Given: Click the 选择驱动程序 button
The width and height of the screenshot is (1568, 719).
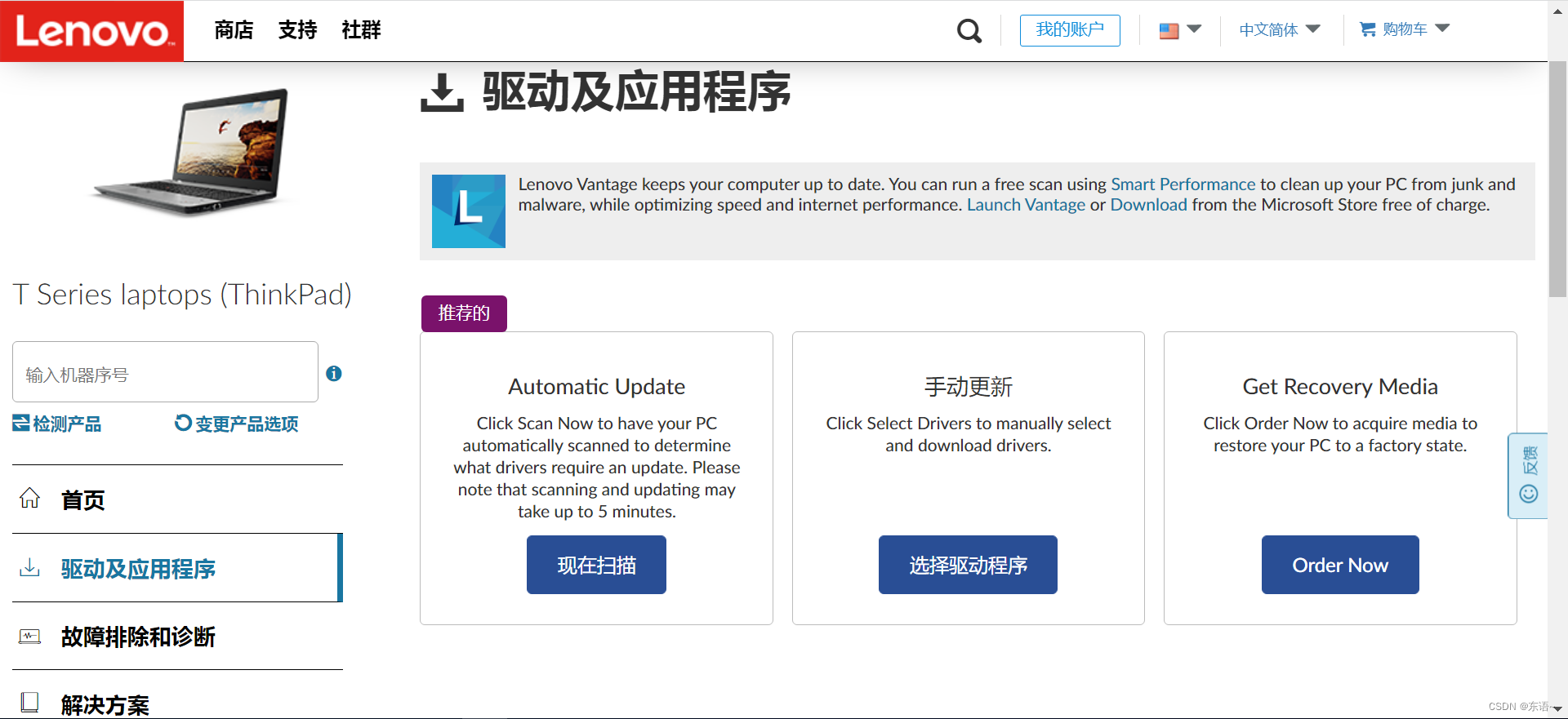Looking at the screenshot, I should click(968, 565).
